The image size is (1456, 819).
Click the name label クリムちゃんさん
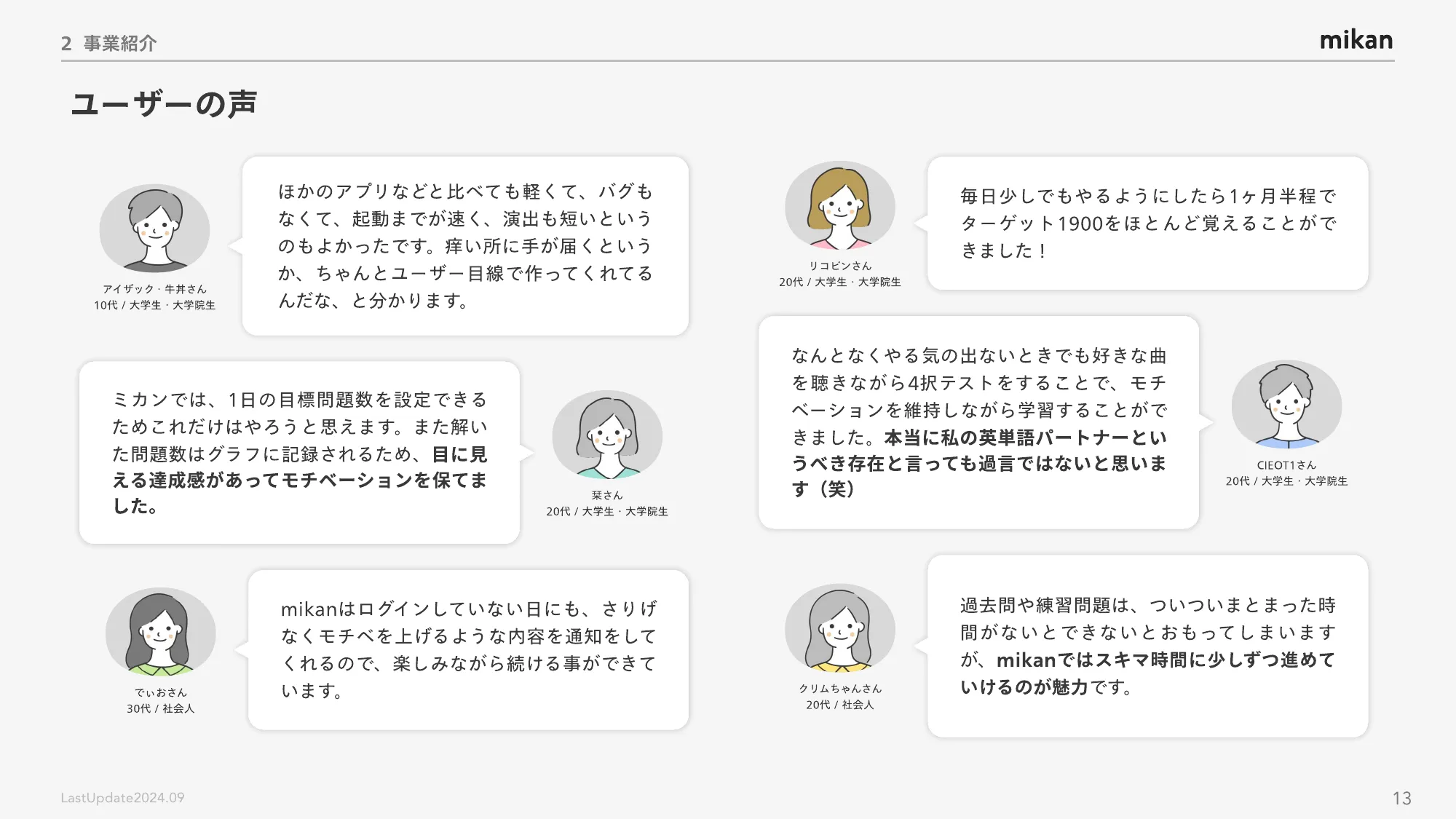point(840,688)
